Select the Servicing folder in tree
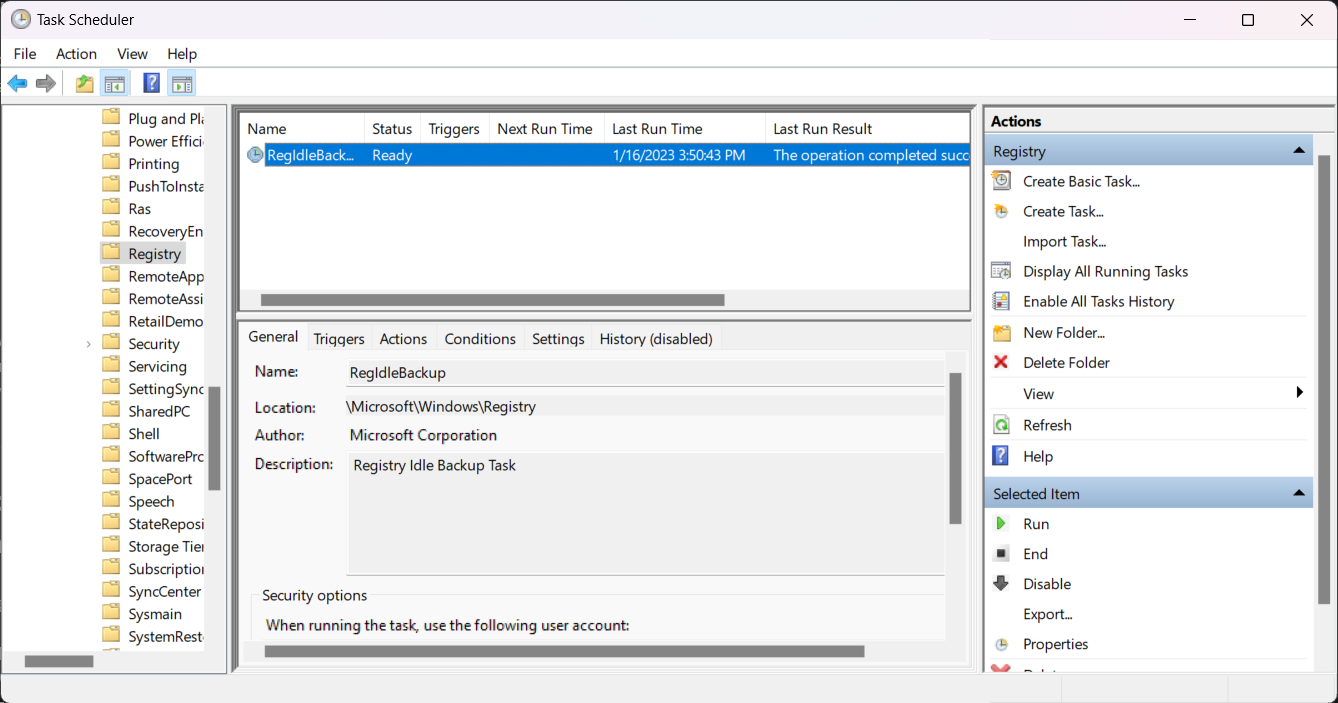 coord(157,366)
